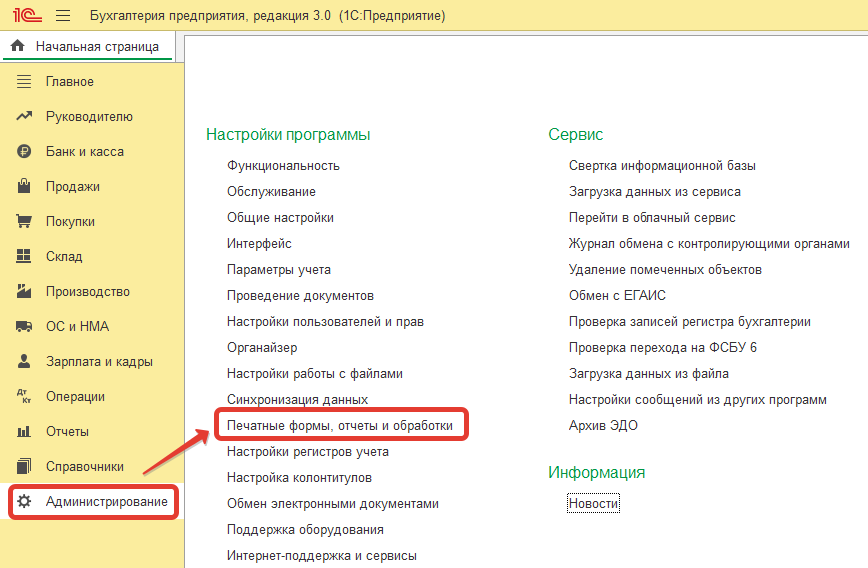Open Настройки регистров учета
The height and width of the screenshot is (568, 868).
click(308, 452)
